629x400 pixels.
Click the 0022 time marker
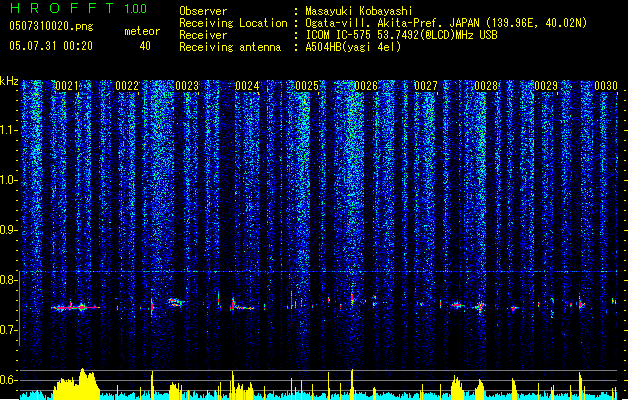[127, 86]
